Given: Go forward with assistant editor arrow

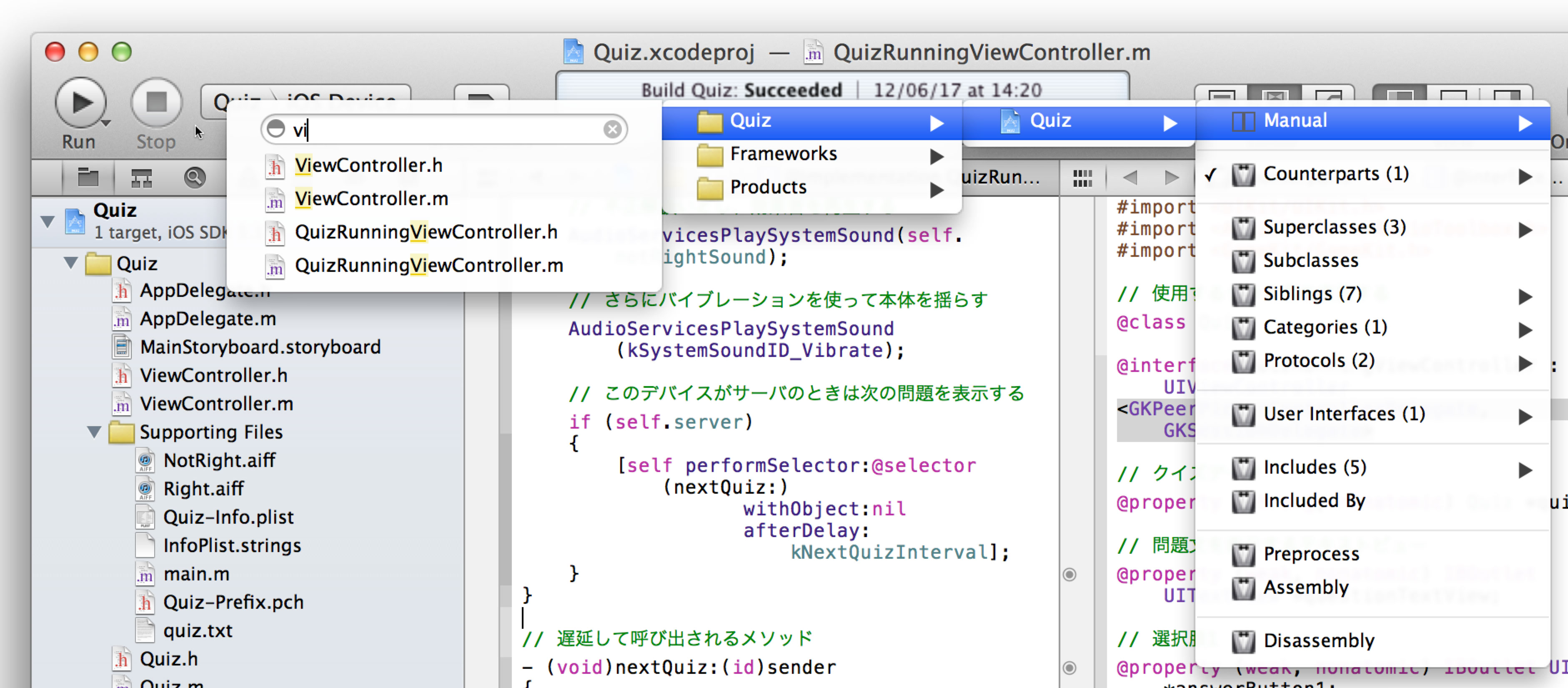Looking at the screenshot, I should click(x=1171, y=178).
